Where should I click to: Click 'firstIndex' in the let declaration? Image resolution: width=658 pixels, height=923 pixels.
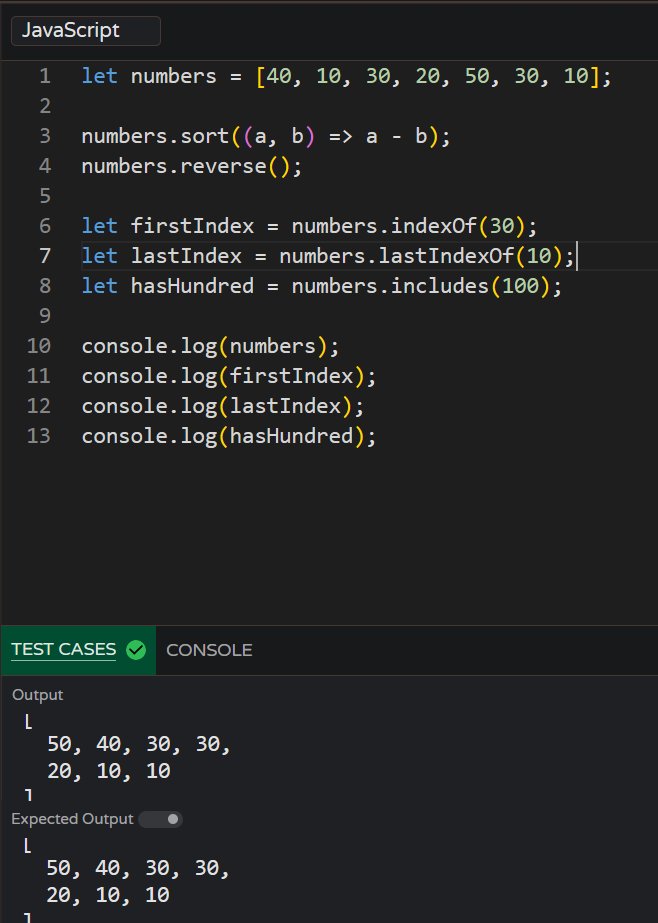[x=192, y=226]
